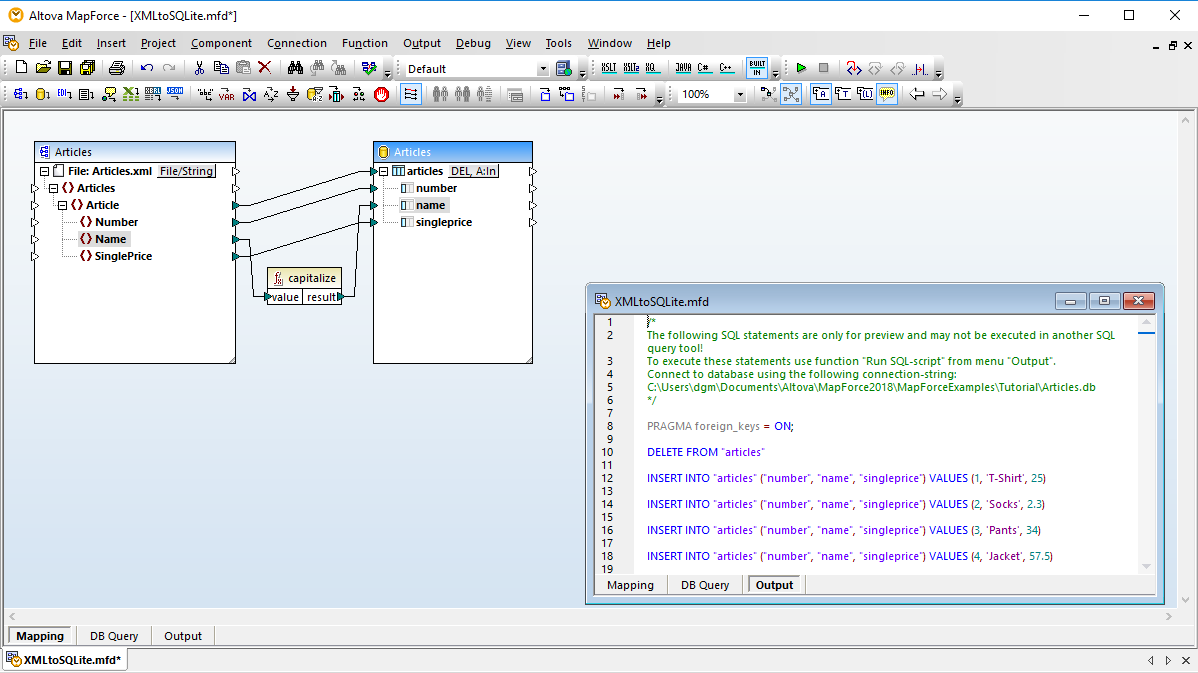Viewport: 1198px width, 673px height.
Task: Insert an EDI component
Action: [x=65, y=94]
